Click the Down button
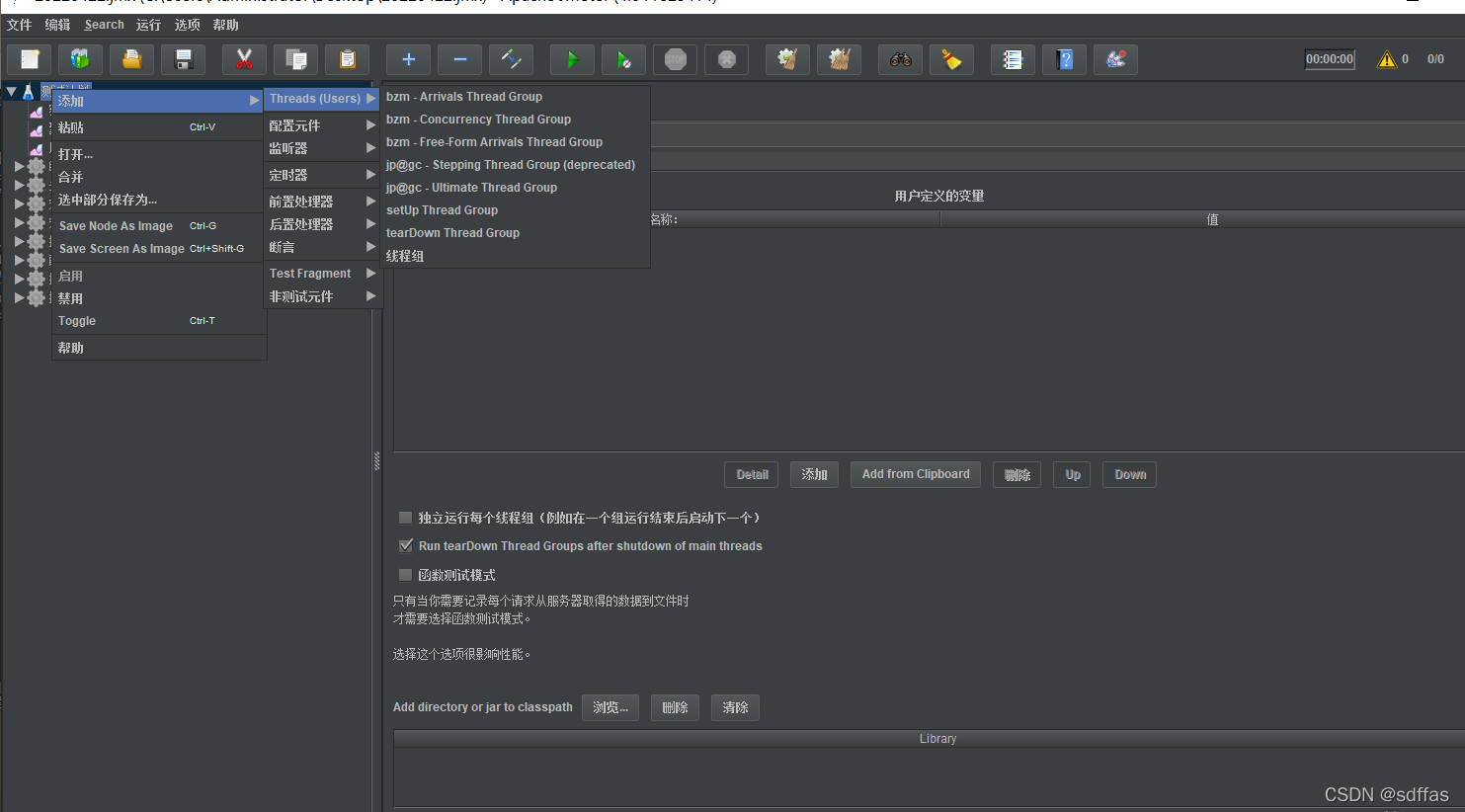Screen dimensions: 1465x812 (x=1130, y=475)
